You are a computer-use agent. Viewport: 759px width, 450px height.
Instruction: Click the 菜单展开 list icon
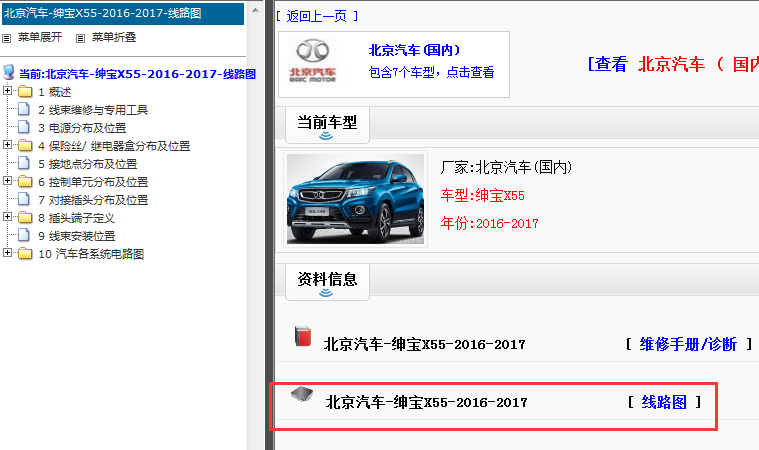coord(7,38)
